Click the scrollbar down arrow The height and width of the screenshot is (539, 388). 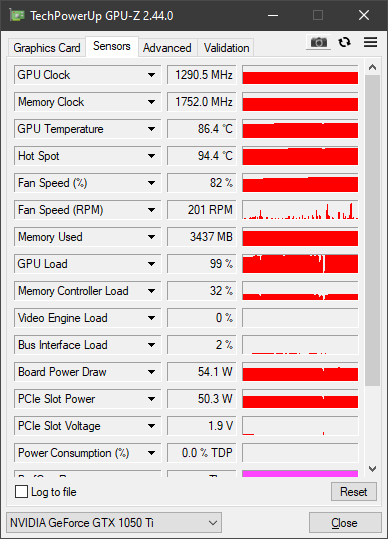coord(373,469)
